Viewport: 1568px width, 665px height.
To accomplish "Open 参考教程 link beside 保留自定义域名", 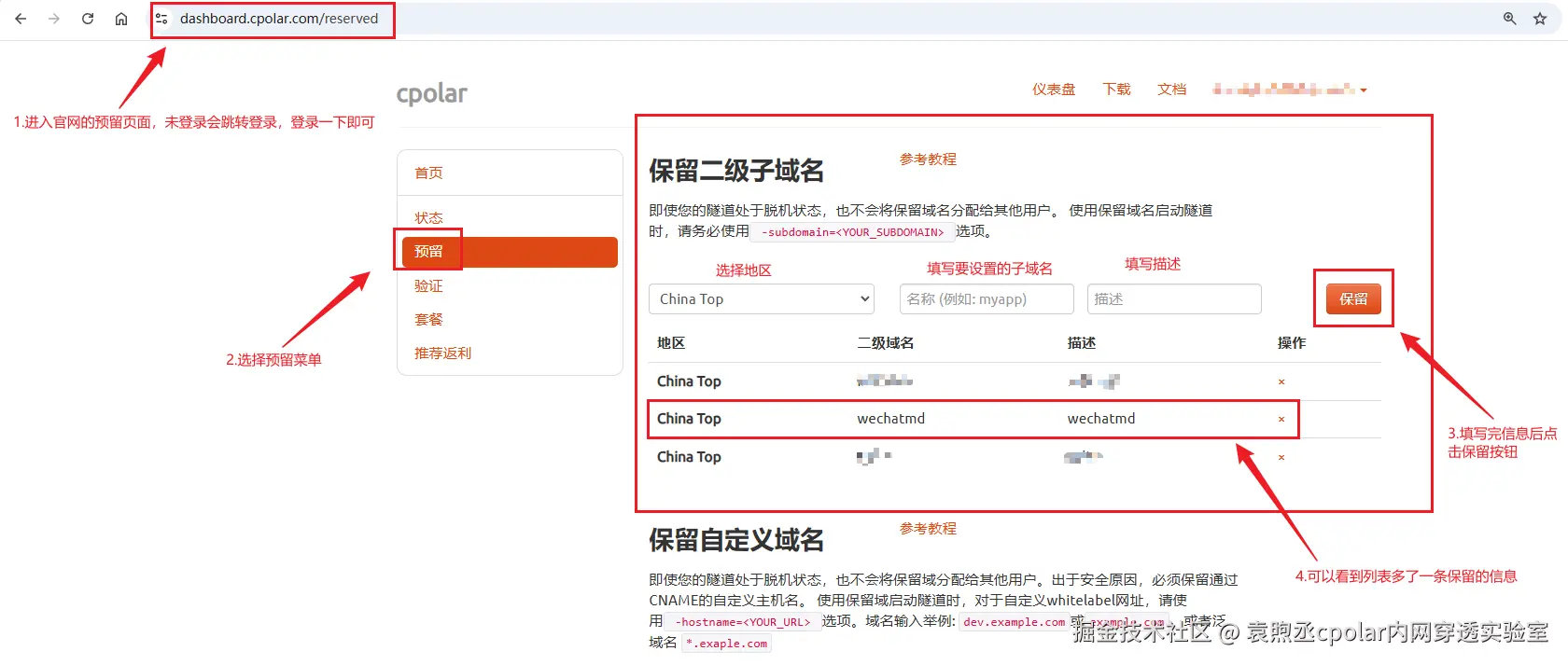I will (x=928, y=529).
